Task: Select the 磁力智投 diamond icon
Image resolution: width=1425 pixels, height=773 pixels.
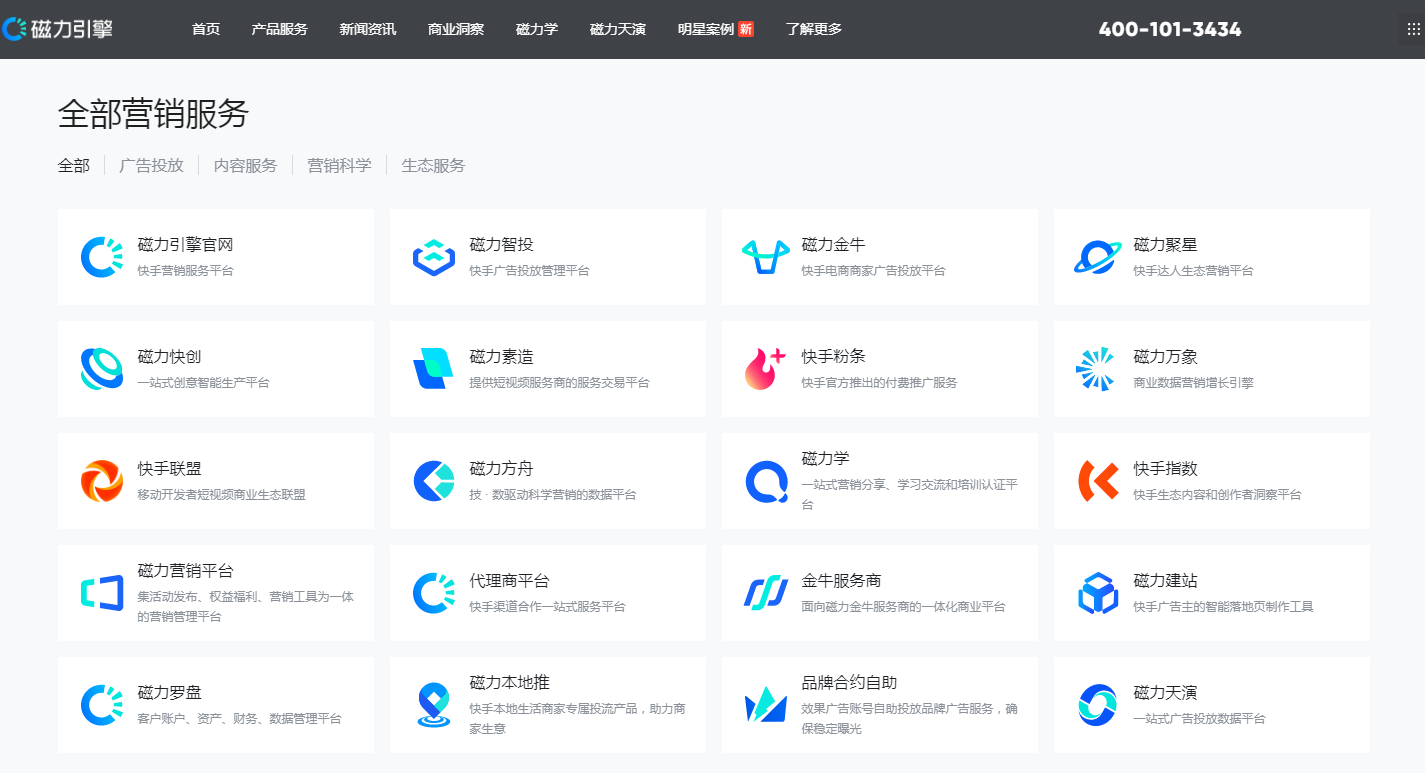Action: coord(432,256)
